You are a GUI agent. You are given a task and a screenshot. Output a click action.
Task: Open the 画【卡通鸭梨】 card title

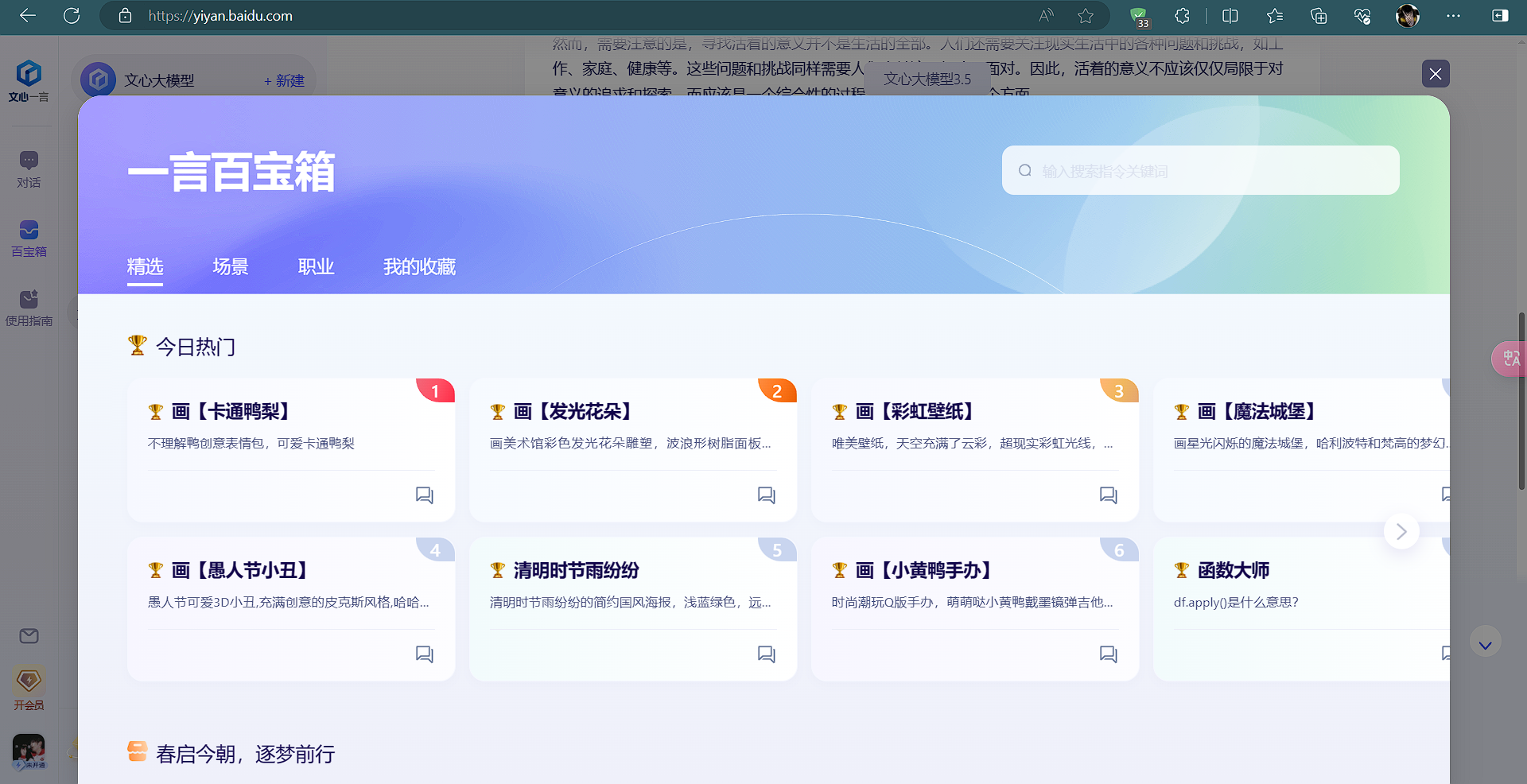tap(231, 412)
